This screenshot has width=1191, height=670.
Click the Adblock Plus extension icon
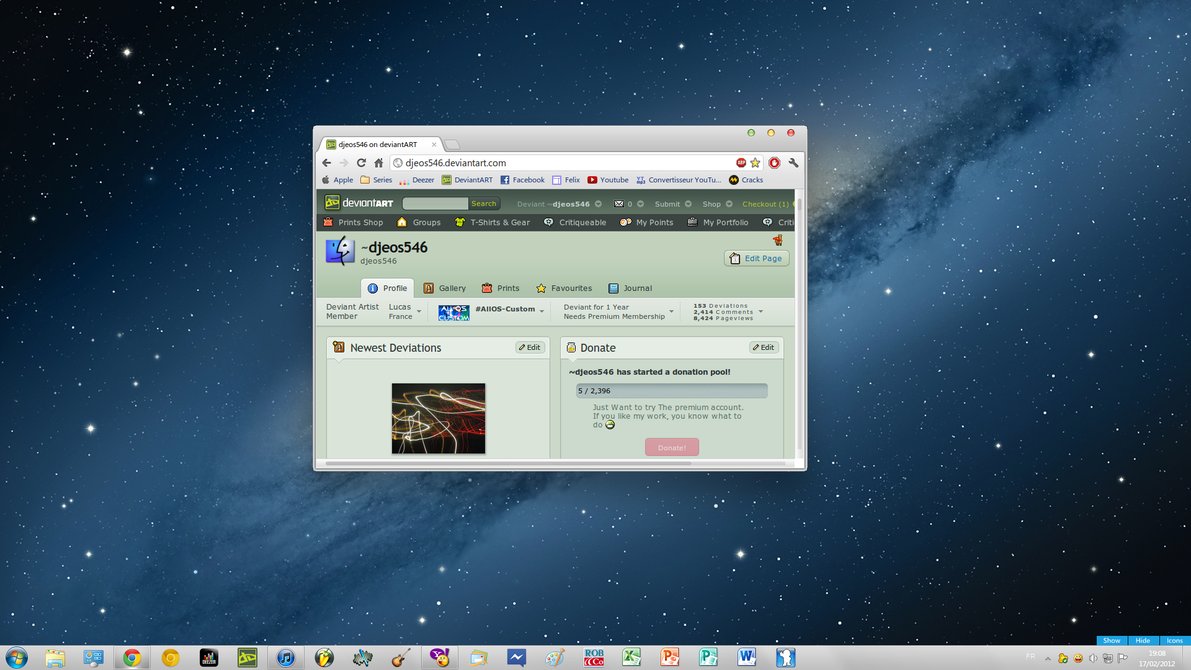pyautogui.click(x=741, y=163)
